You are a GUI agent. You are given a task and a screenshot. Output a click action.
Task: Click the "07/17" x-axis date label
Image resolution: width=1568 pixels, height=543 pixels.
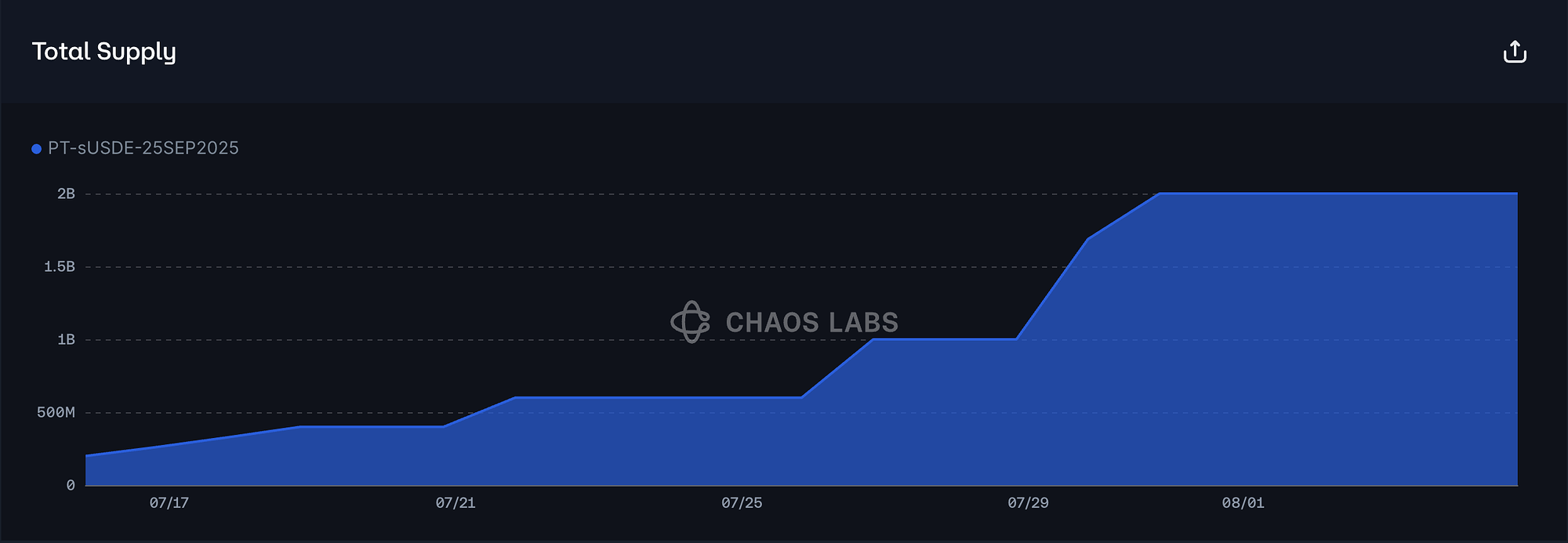[x=169, y=503]
